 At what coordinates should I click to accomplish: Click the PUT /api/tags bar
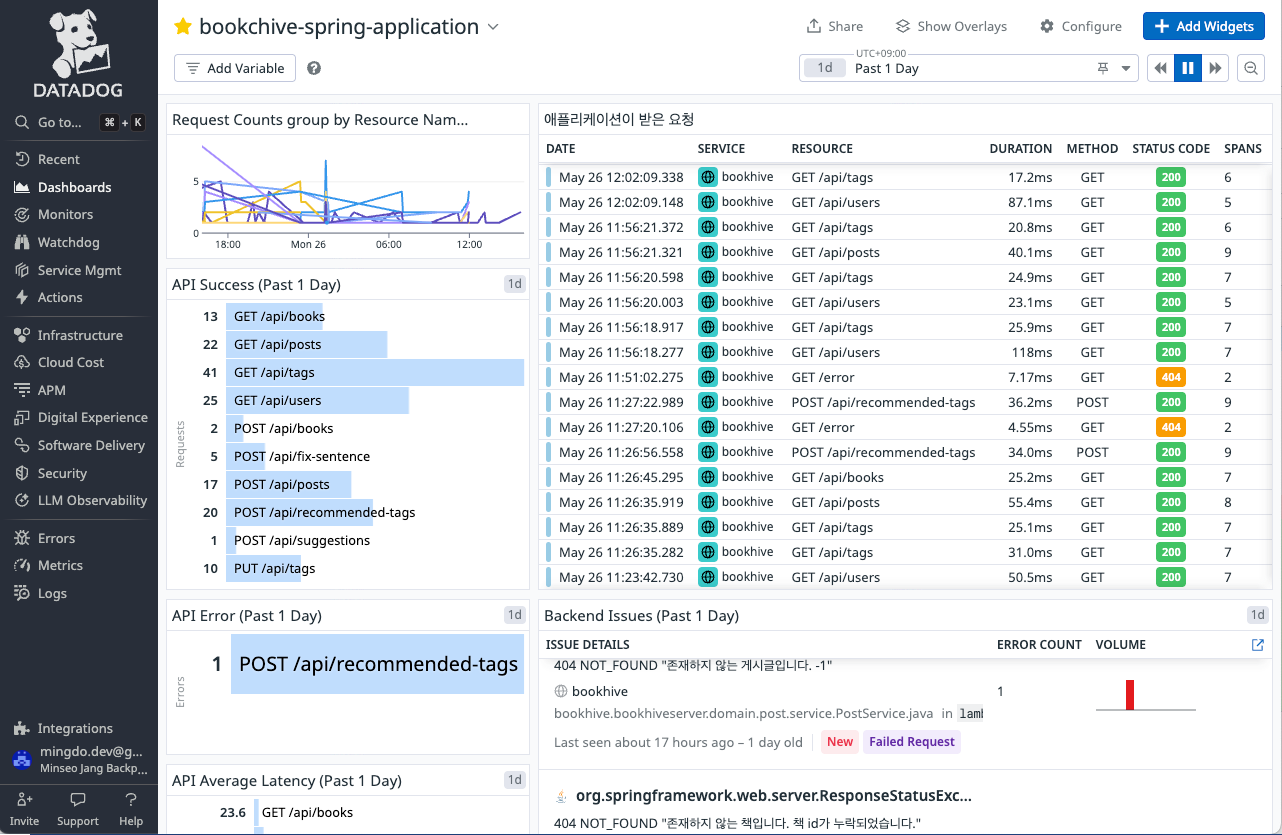click(263, 568)
